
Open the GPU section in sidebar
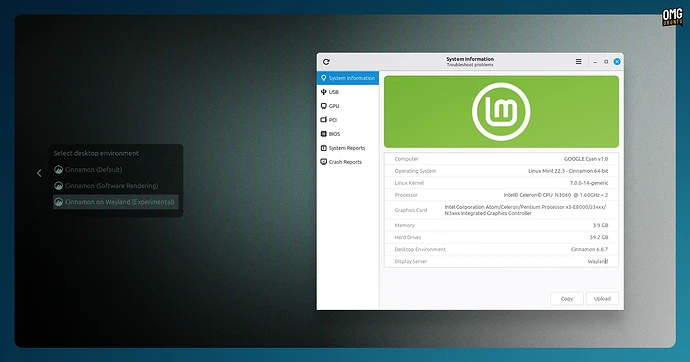[348, 106]
